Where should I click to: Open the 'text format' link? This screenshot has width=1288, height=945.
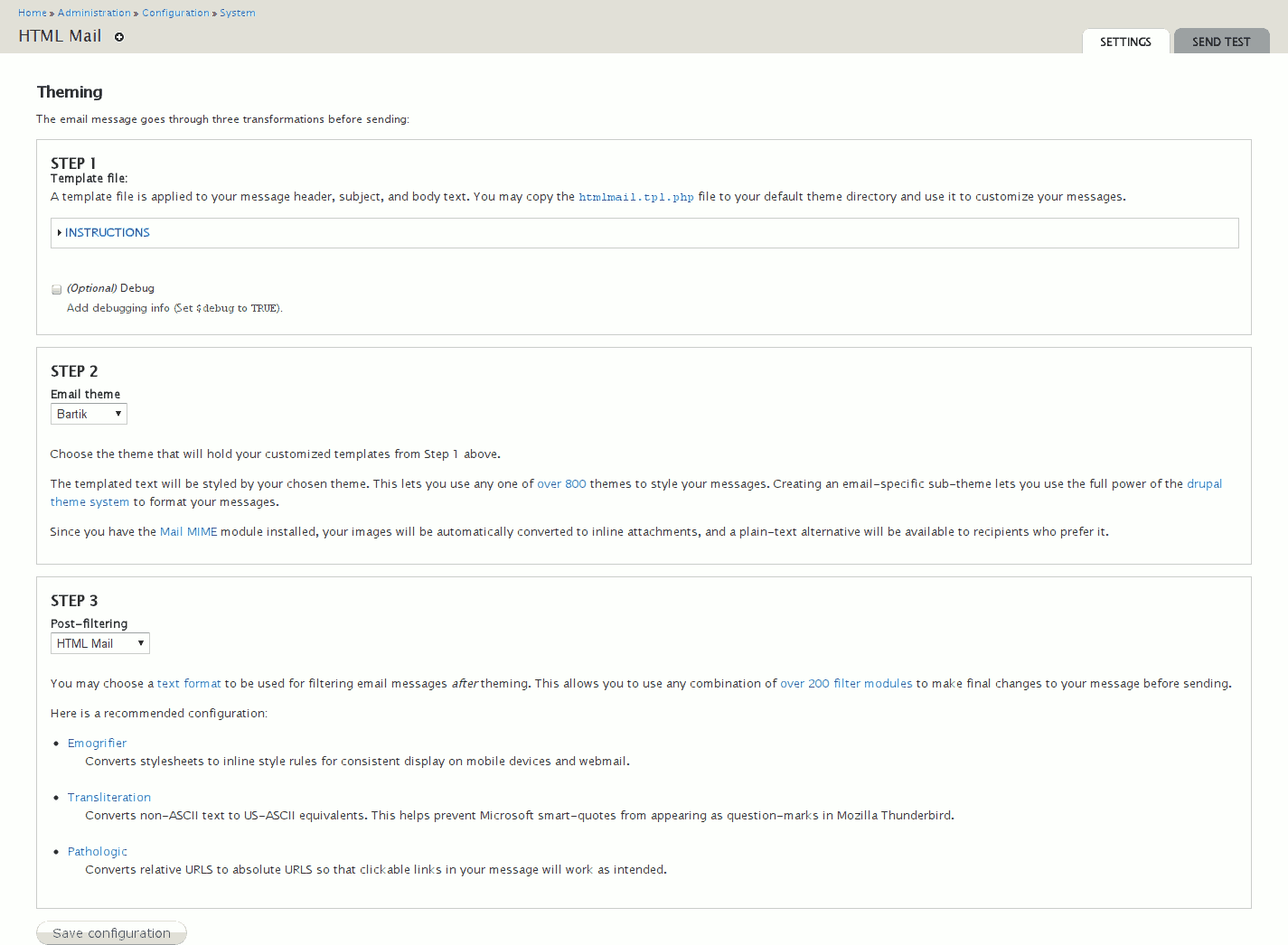[189, 684]
